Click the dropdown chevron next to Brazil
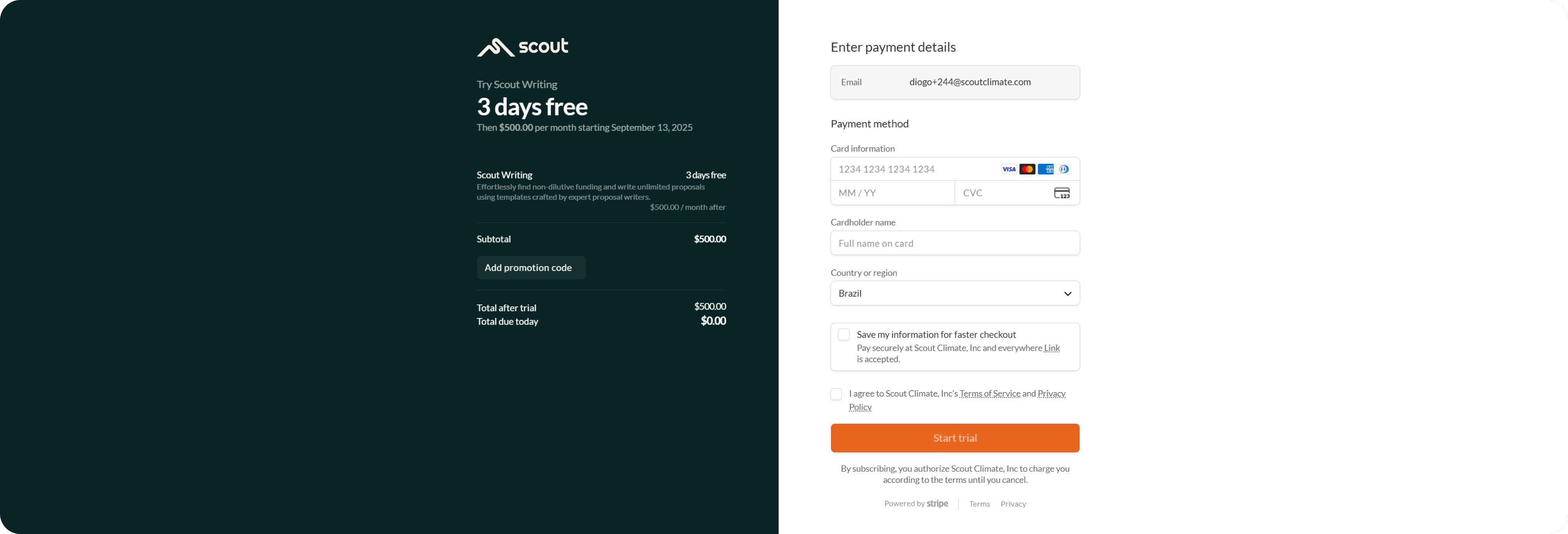 pos(1067,294)
